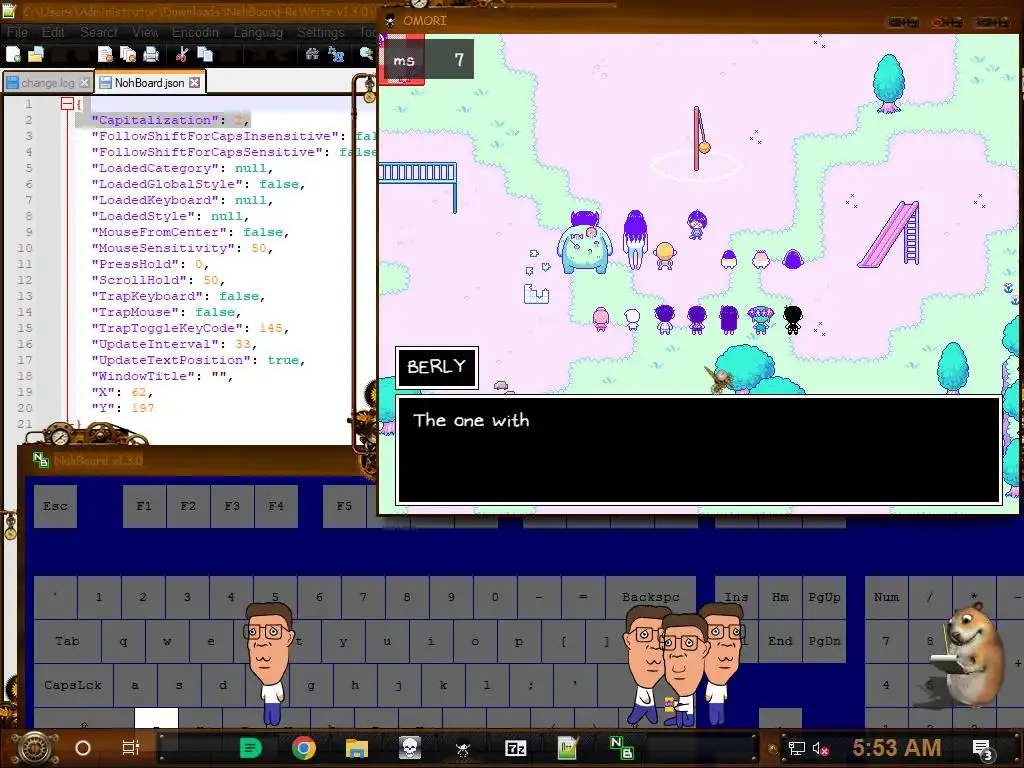The width and height of the screenshot is (1024, 768).
Task: Click the 'k' key in NohBoard
Action: (x=443, y=685)
